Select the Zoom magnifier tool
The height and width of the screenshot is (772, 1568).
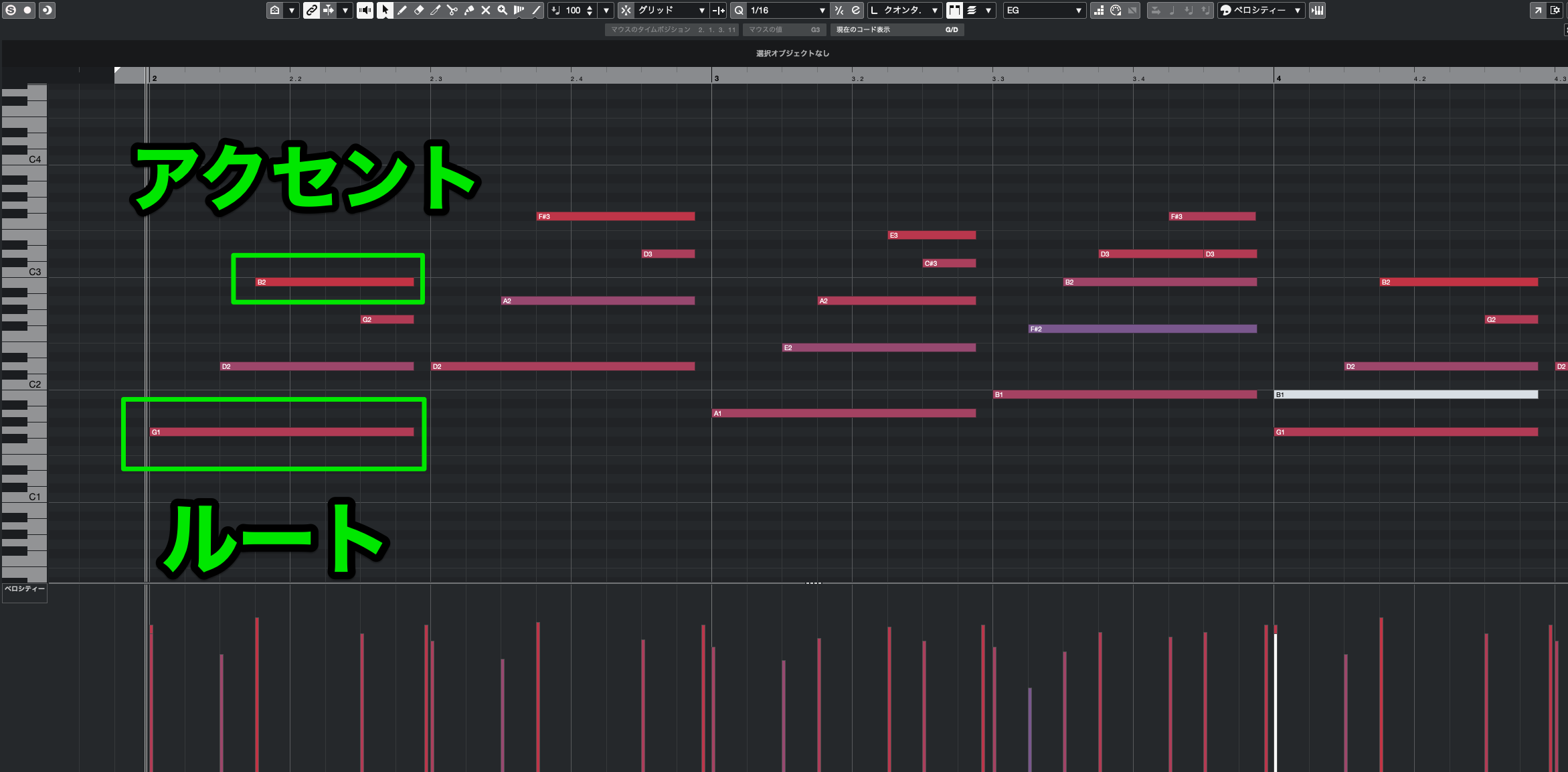(502, 10)
